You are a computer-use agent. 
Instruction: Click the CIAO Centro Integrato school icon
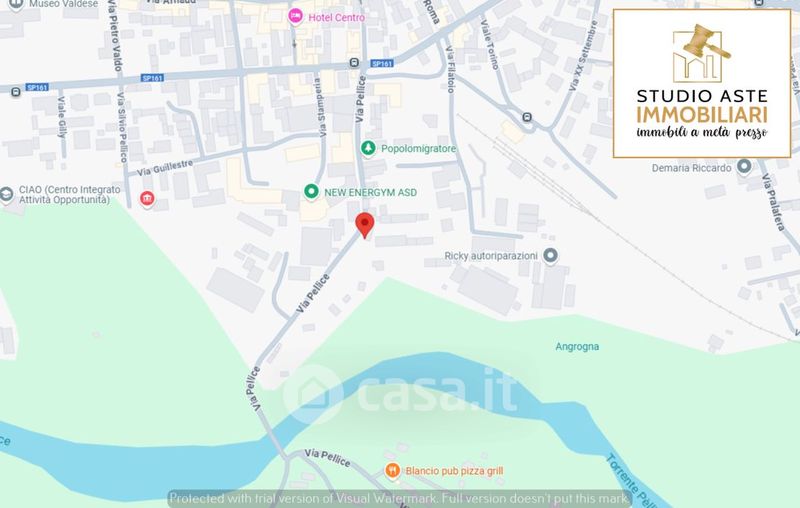click(6, 195)
